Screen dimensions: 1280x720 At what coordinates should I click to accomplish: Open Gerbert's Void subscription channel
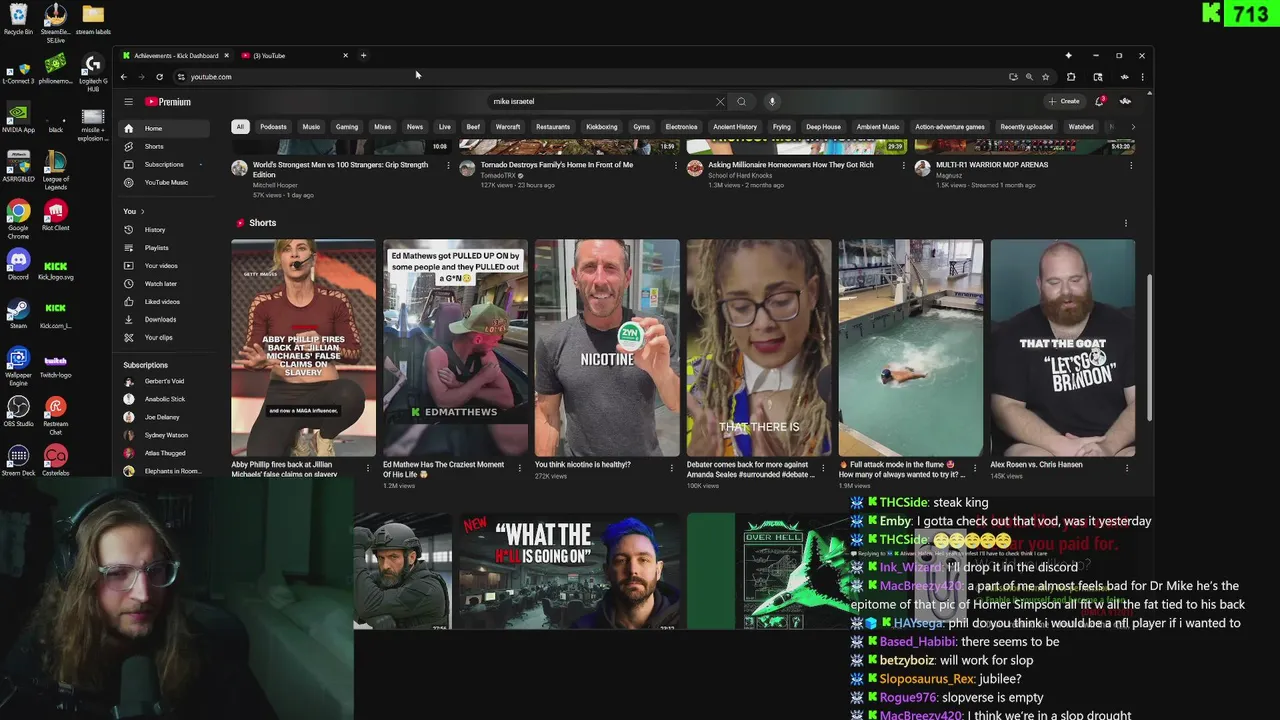click(163, 381)
